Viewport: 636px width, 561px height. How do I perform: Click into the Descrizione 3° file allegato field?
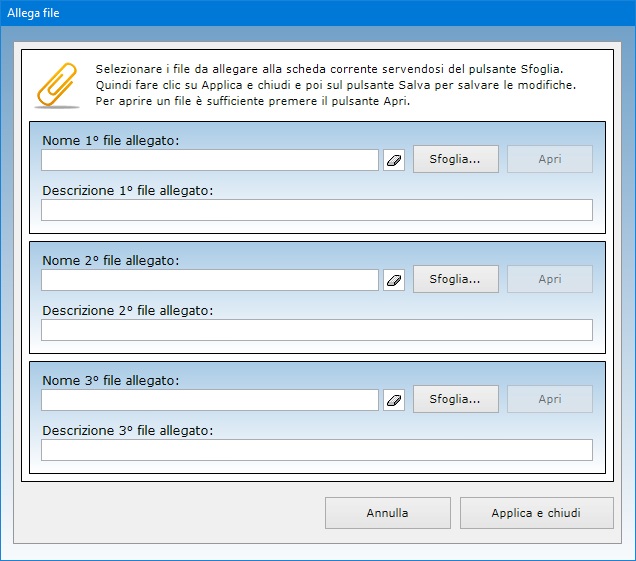click(316, 450)
